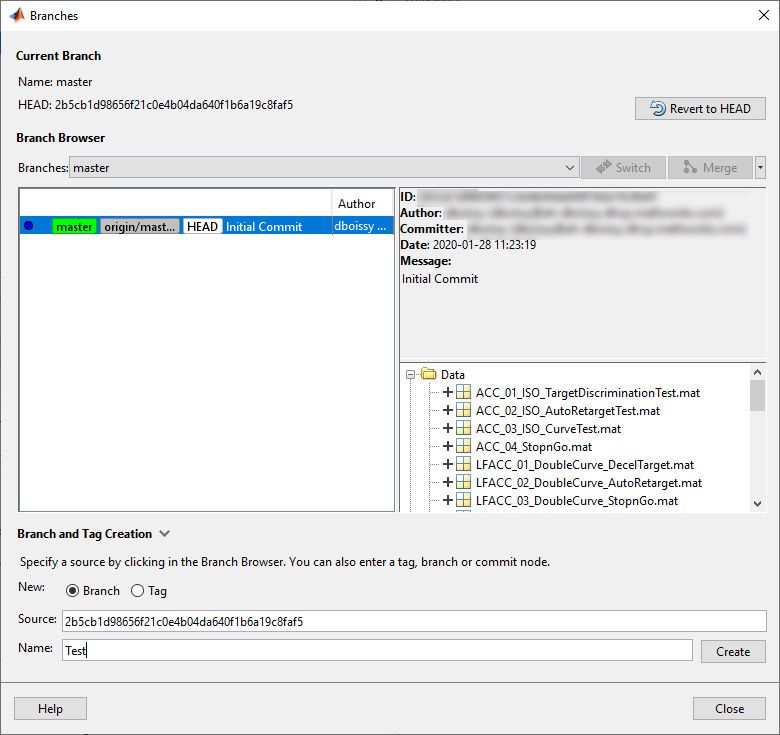Open the Merge options dropdown arrow
Screen dimensions: 780x735
click(x=760, y=168)
